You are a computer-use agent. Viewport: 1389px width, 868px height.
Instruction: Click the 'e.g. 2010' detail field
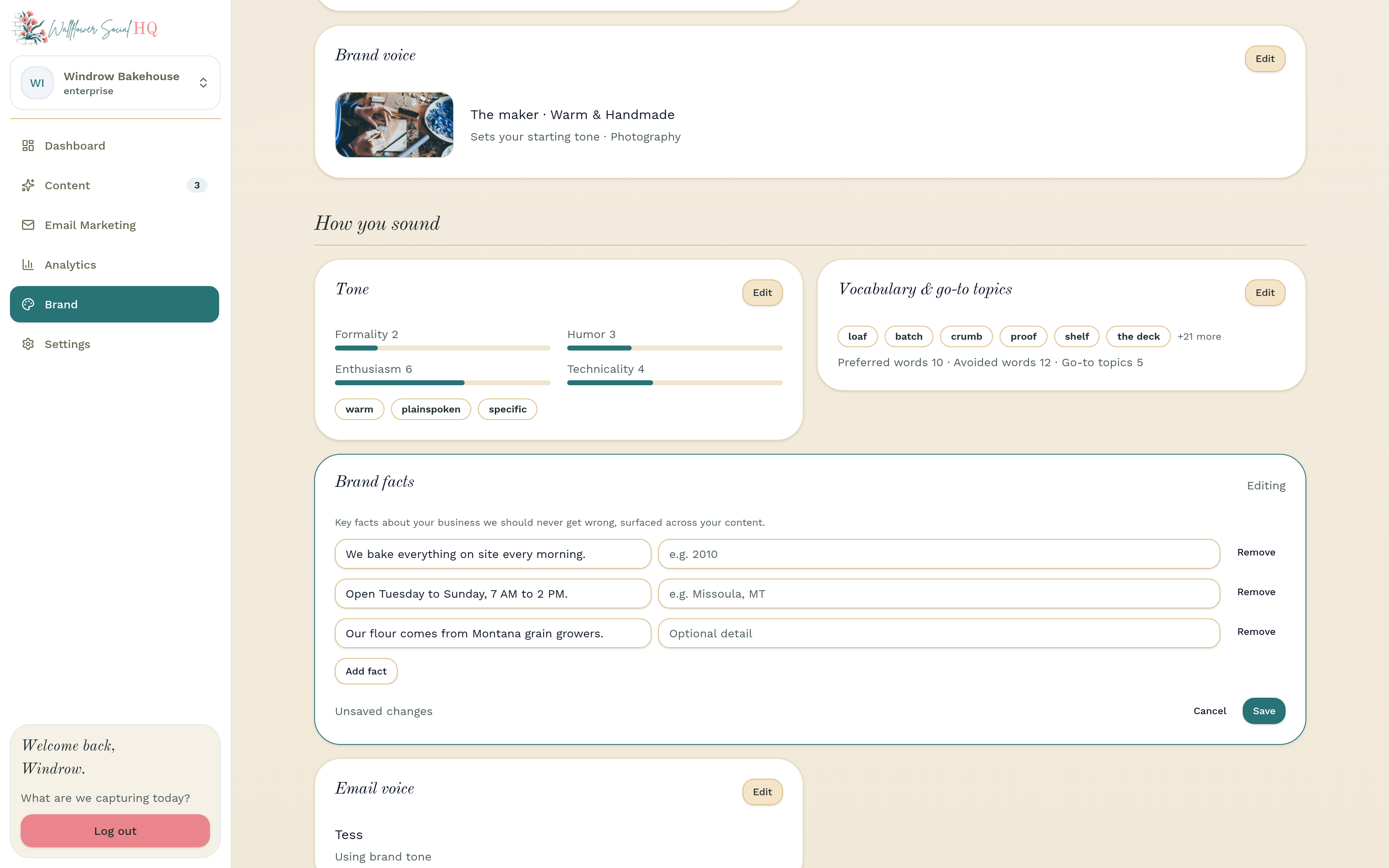[x=939, y=554]
